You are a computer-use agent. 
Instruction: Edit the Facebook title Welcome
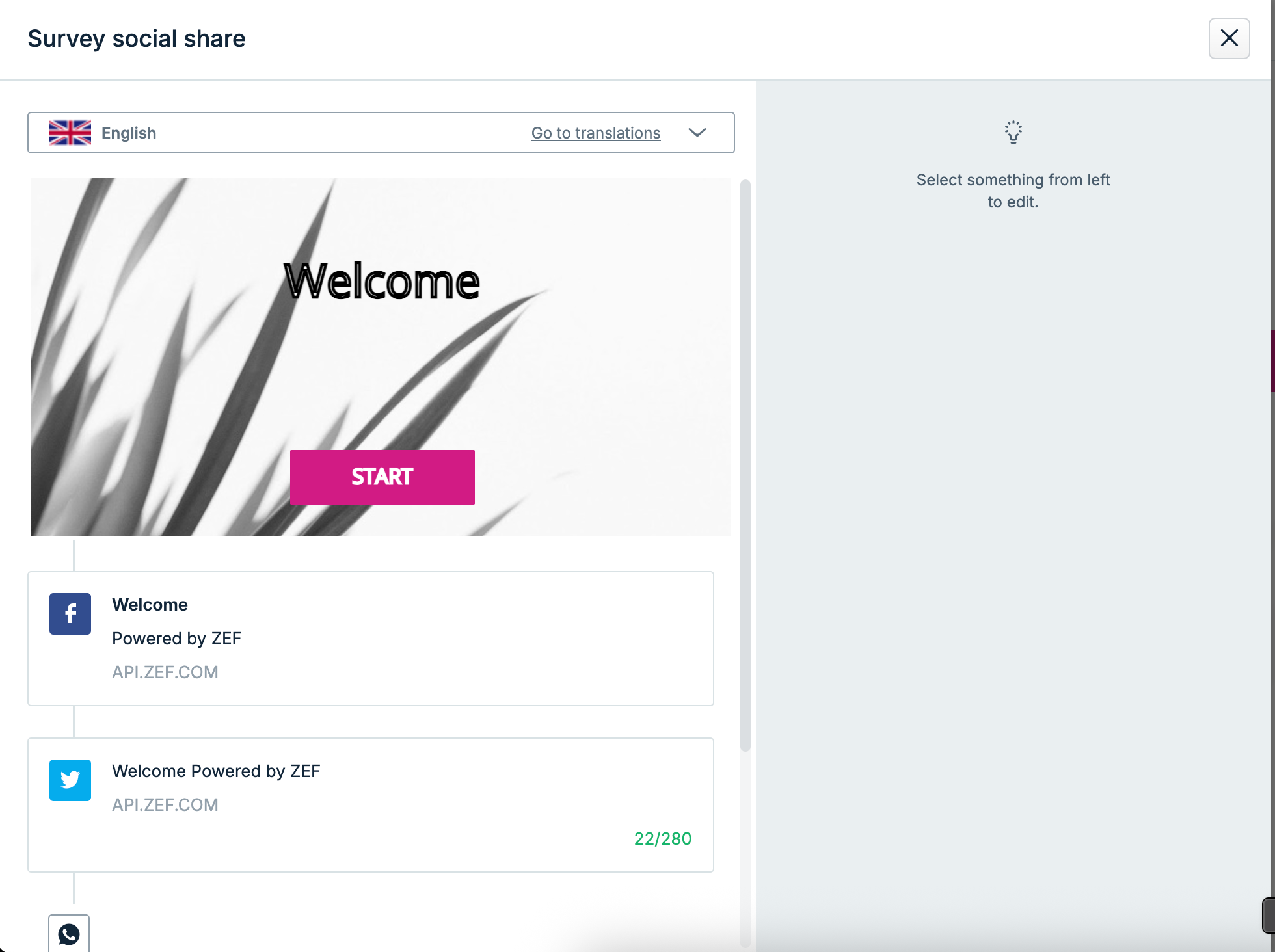click(150, 605)
